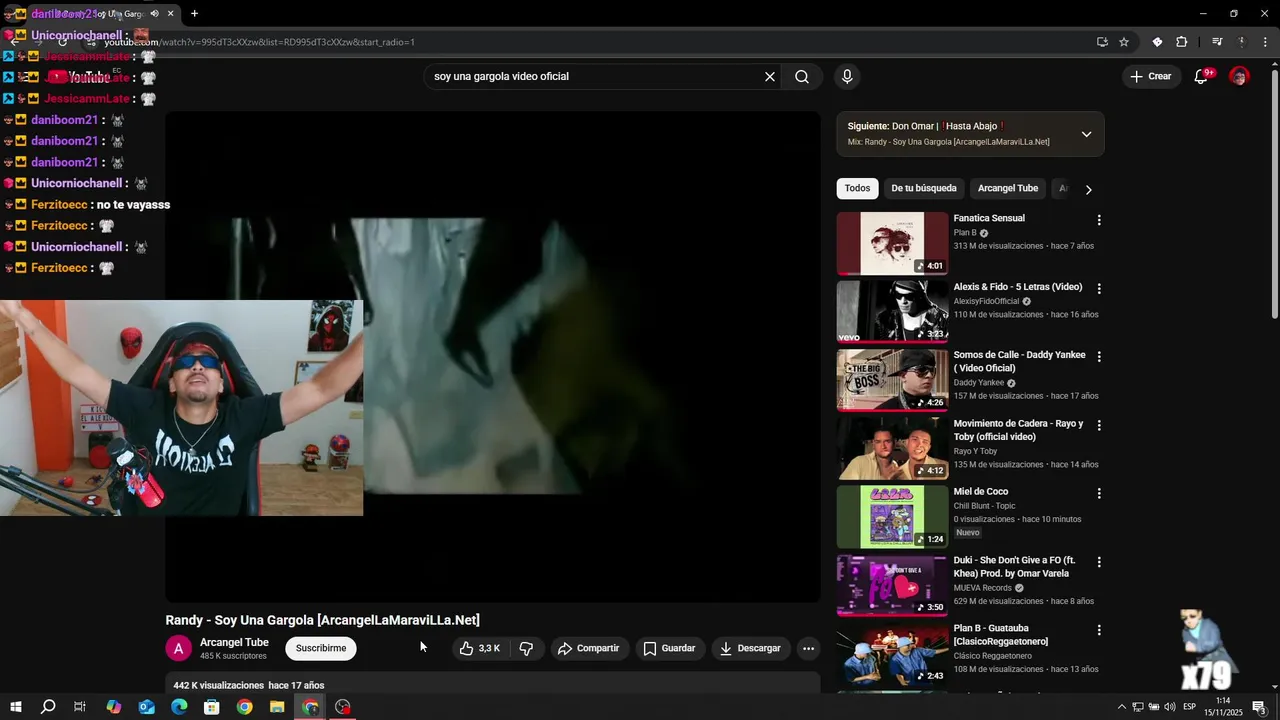1280x720 pixels.
Task: Open the Miel de Coco thumbnail
Action: 892,517
